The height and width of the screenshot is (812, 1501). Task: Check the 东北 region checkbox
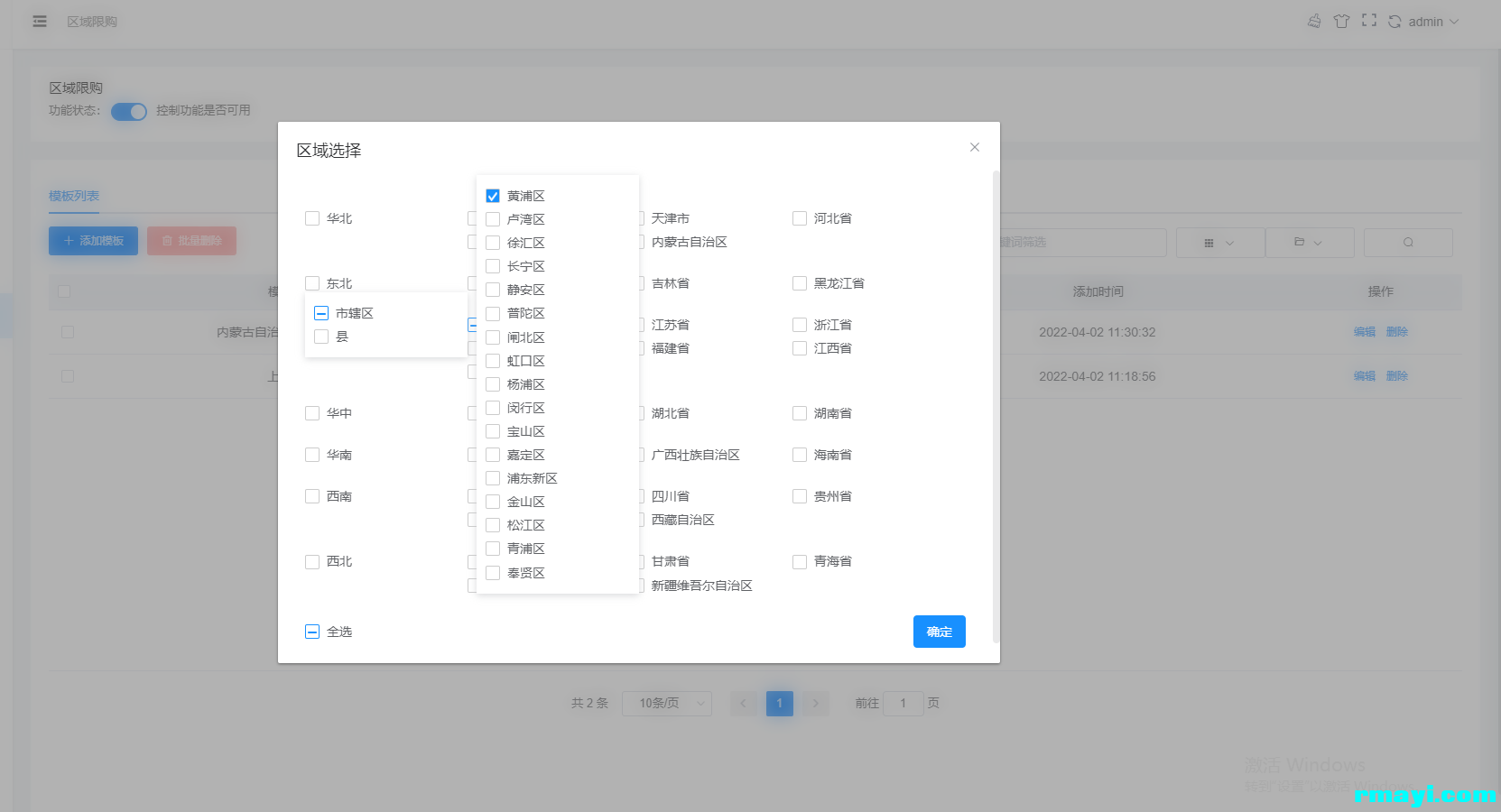point(312,283)
